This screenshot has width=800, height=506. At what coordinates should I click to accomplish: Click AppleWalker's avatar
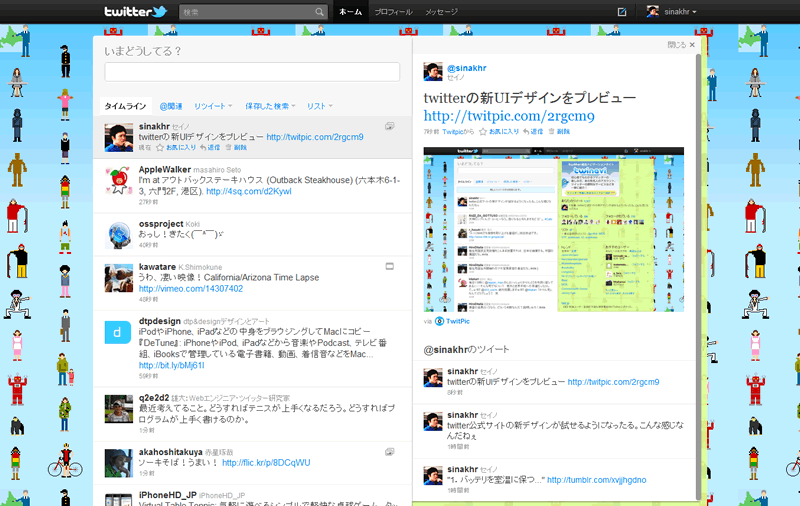click(x=119, y=180)
